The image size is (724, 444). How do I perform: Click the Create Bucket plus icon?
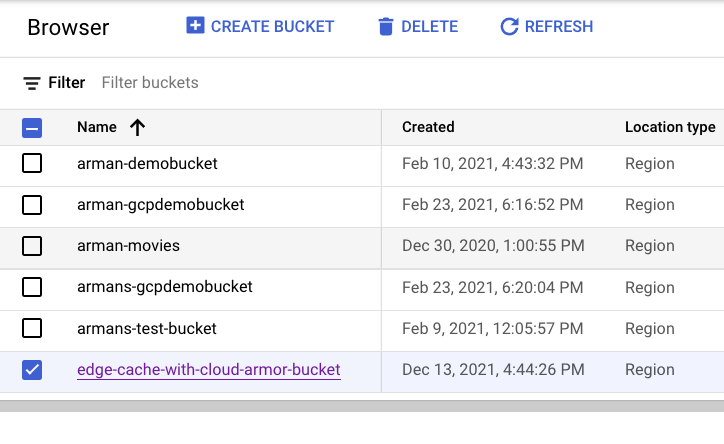click(x=195, y=26)
